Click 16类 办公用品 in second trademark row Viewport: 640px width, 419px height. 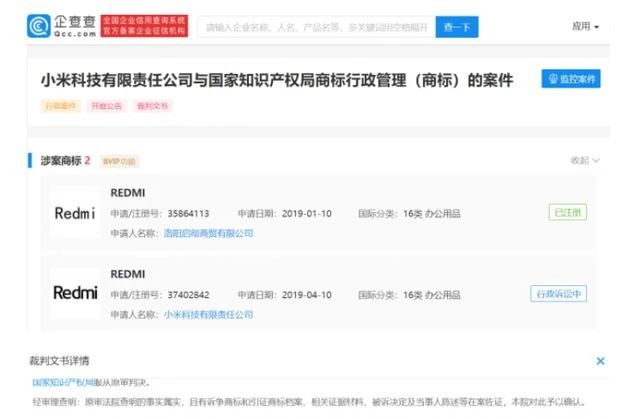tap(432, 295)
